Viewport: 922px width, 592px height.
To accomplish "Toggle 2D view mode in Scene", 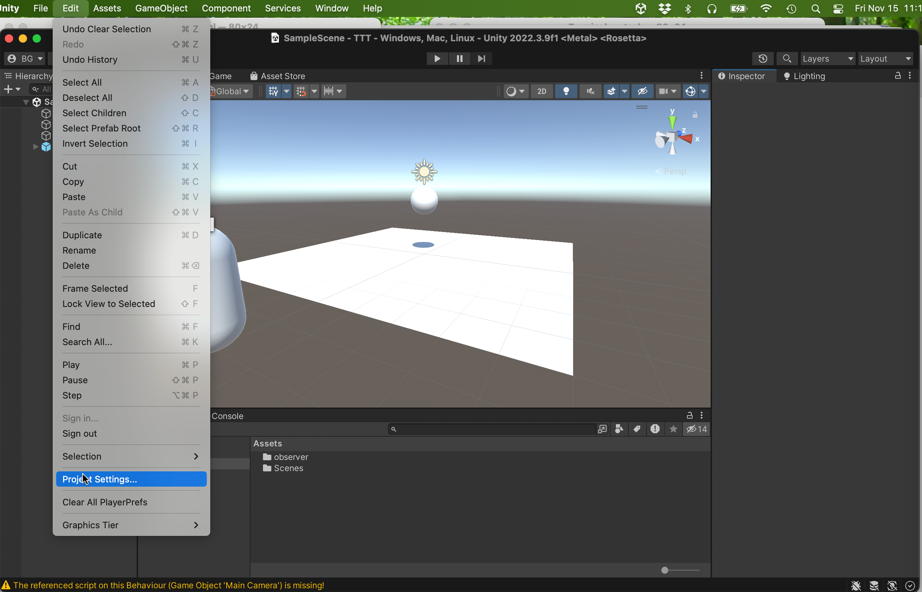I will [541, 91].
